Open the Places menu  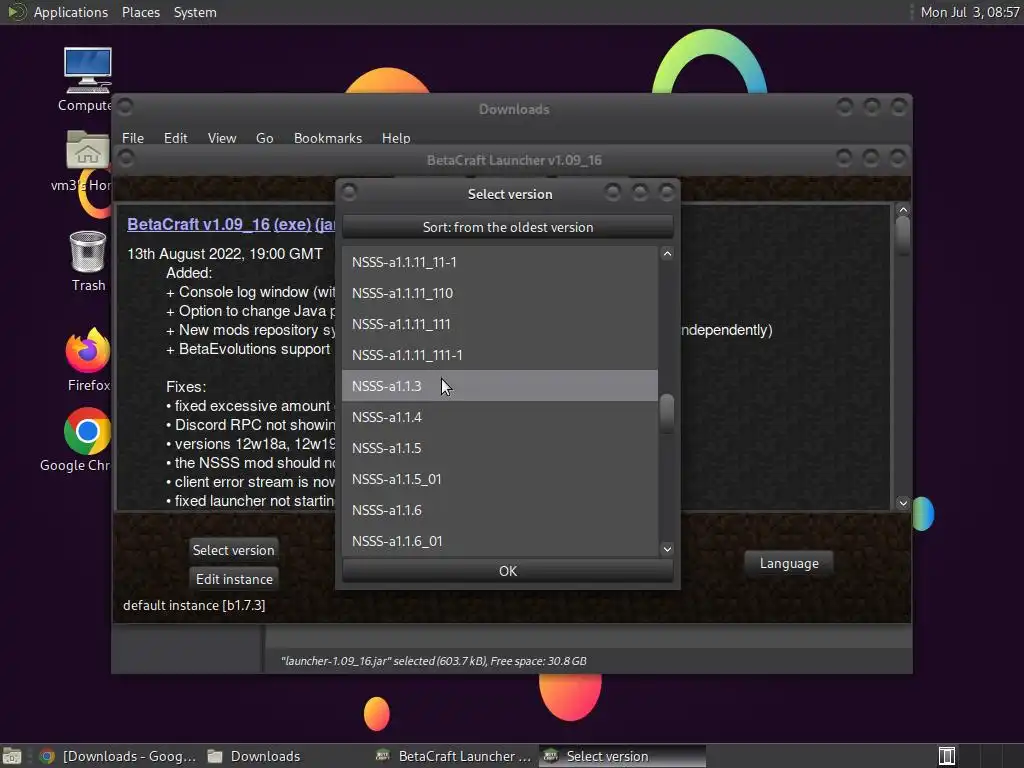140,12
